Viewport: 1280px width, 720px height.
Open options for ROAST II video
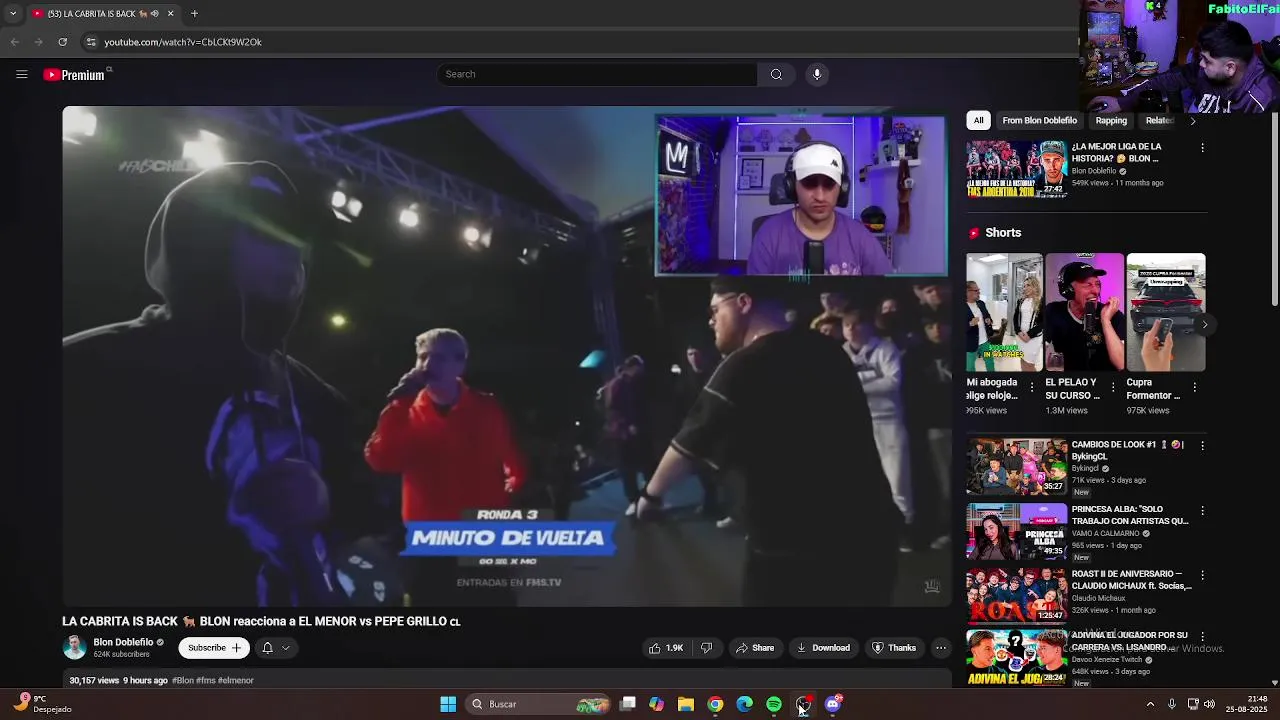(x=1202, y=576)
